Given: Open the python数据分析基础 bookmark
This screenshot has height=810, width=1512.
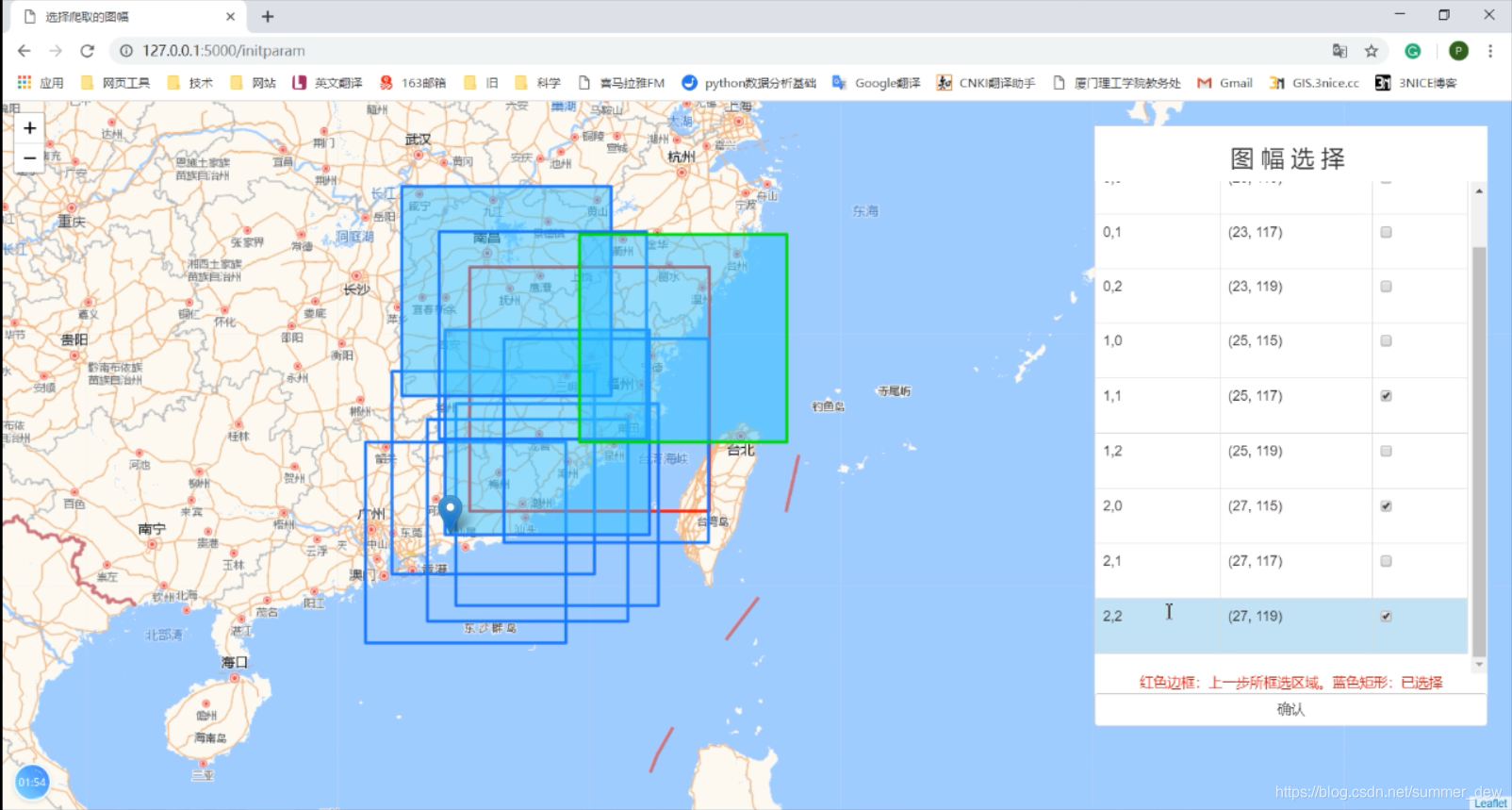Looking at the screenshot, I should click(749, 83).
